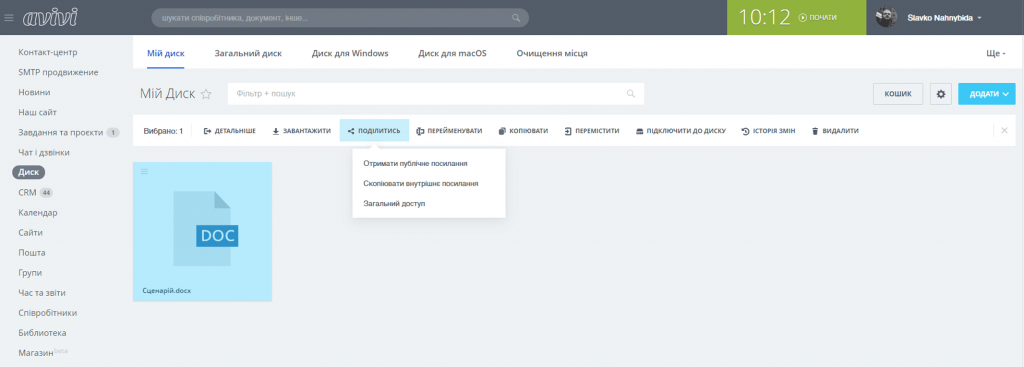Open Групи in the sidebar
The height and width of the screenshot is (367, 1024).
pos(30,273)
